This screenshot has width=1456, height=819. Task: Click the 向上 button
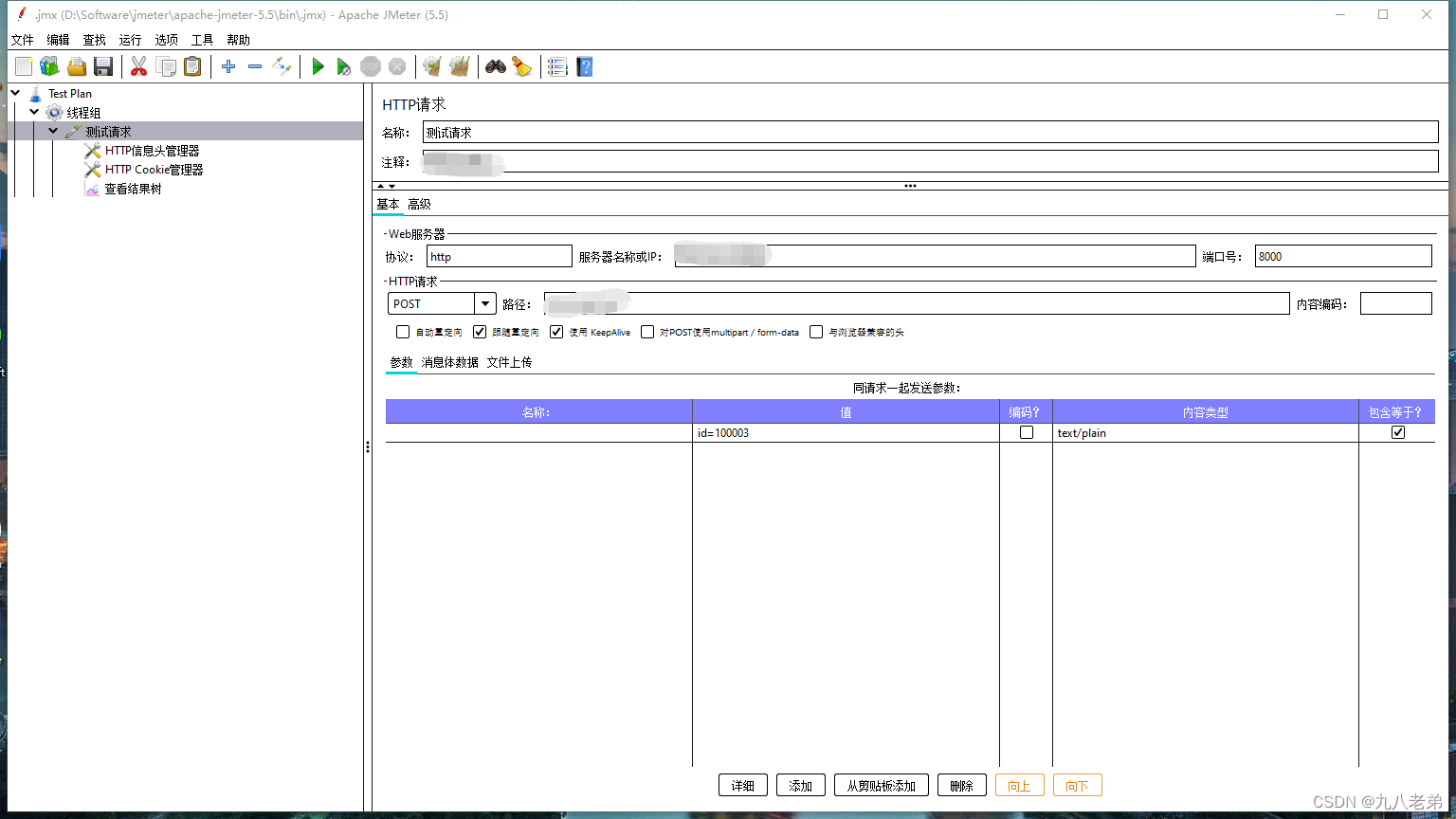[x=1019, y=785]
